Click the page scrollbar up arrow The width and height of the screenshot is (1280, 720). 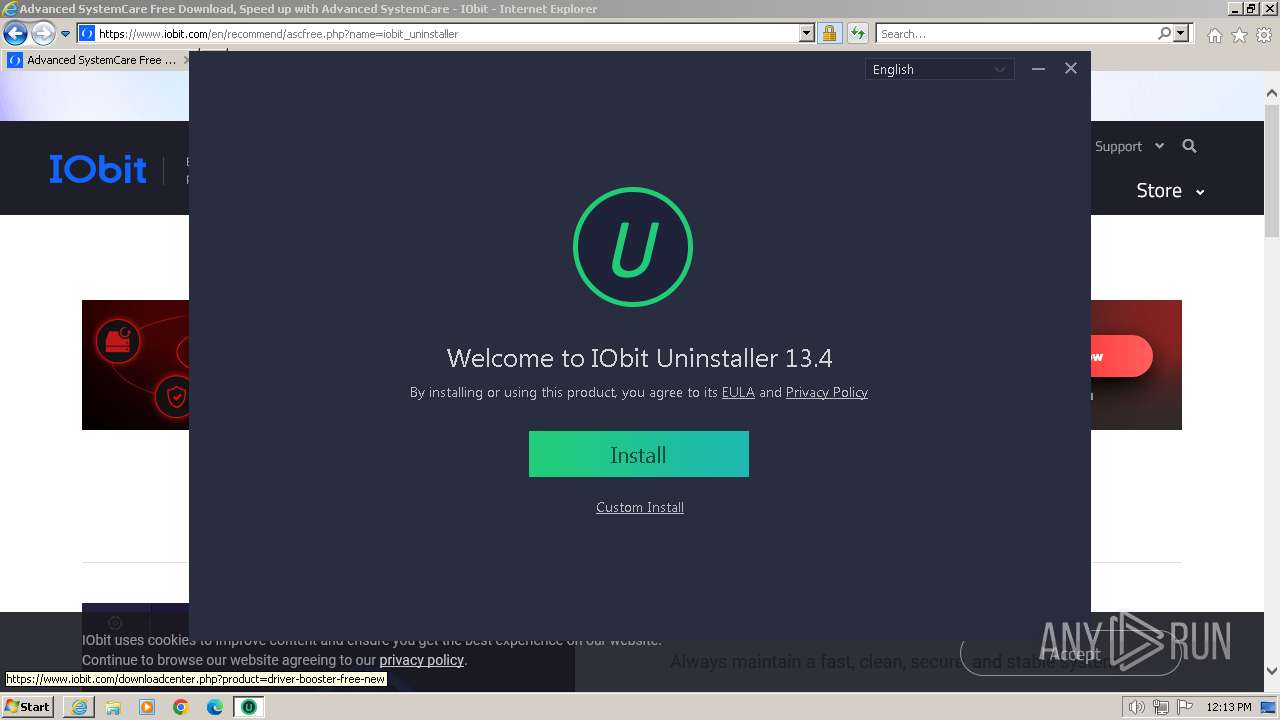[x=1272, y=93]
